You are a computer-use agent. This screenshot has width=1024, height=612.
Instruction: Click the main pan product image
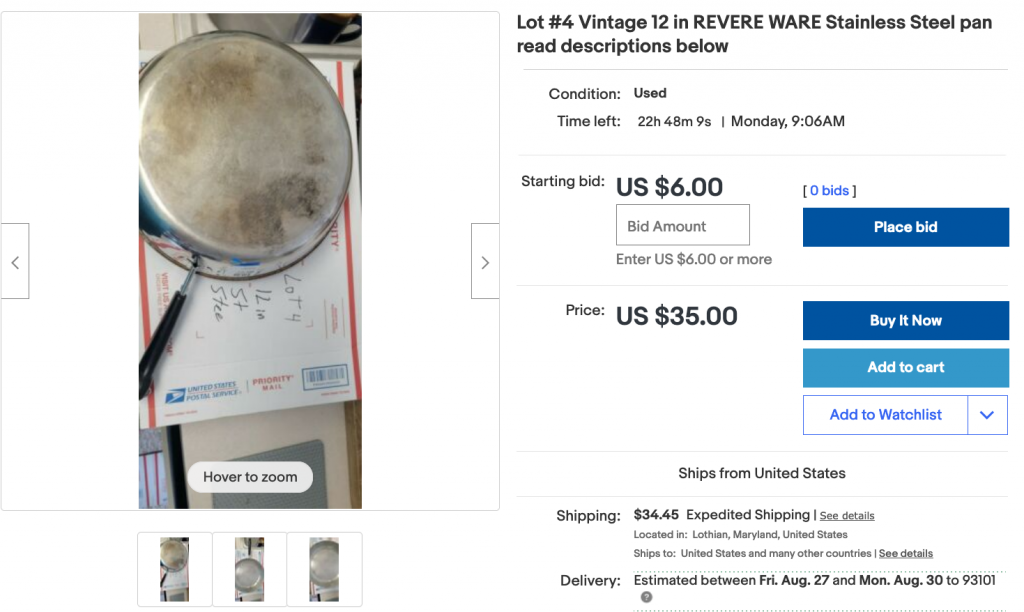tap(250, 261)
